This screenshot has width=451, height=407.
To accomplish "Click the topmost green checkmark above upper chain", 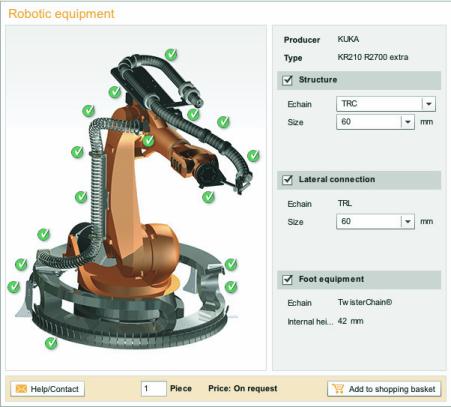I will point(171,54).
